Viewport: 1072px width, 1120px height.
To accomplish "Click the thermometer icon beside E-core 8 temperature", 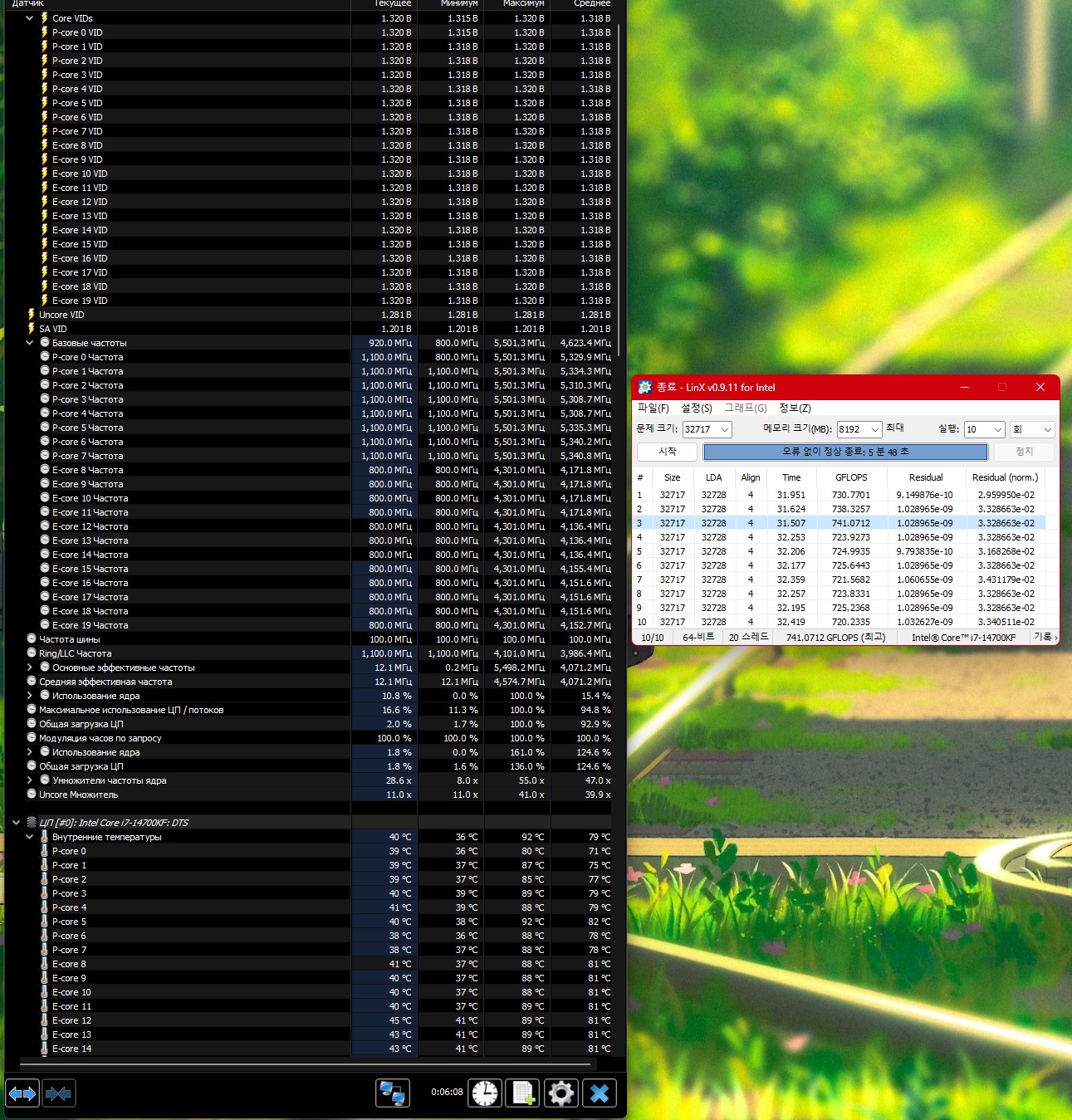I will [x=44, y=963].
